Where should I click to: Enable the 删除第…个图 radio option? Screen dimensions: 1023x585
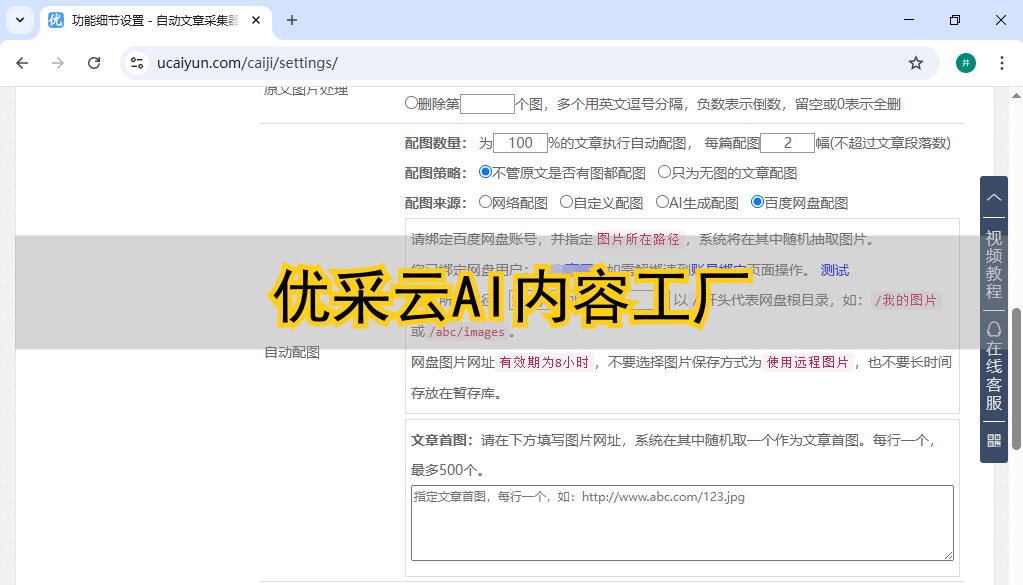(x=411, y=103)
